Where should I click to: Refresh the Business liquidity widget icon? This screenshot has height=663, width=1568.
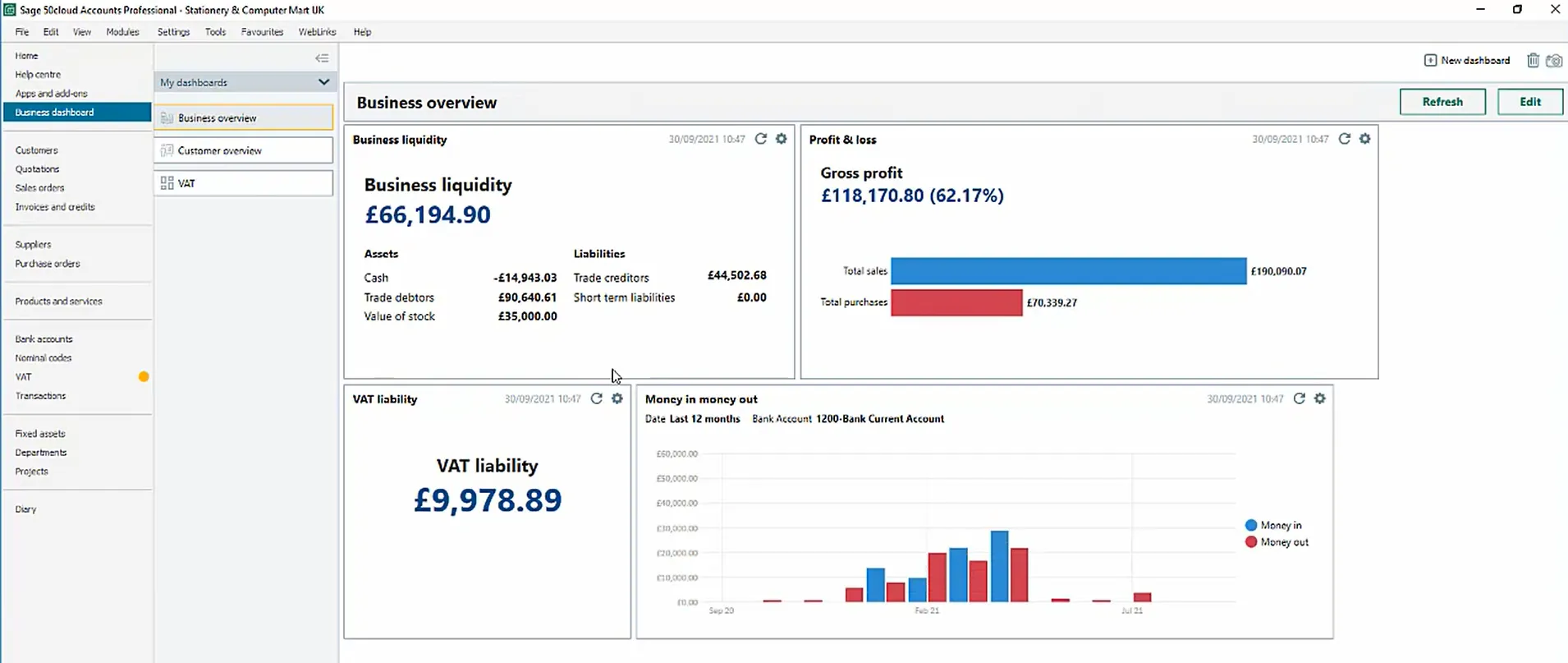[x=761, y=139]
